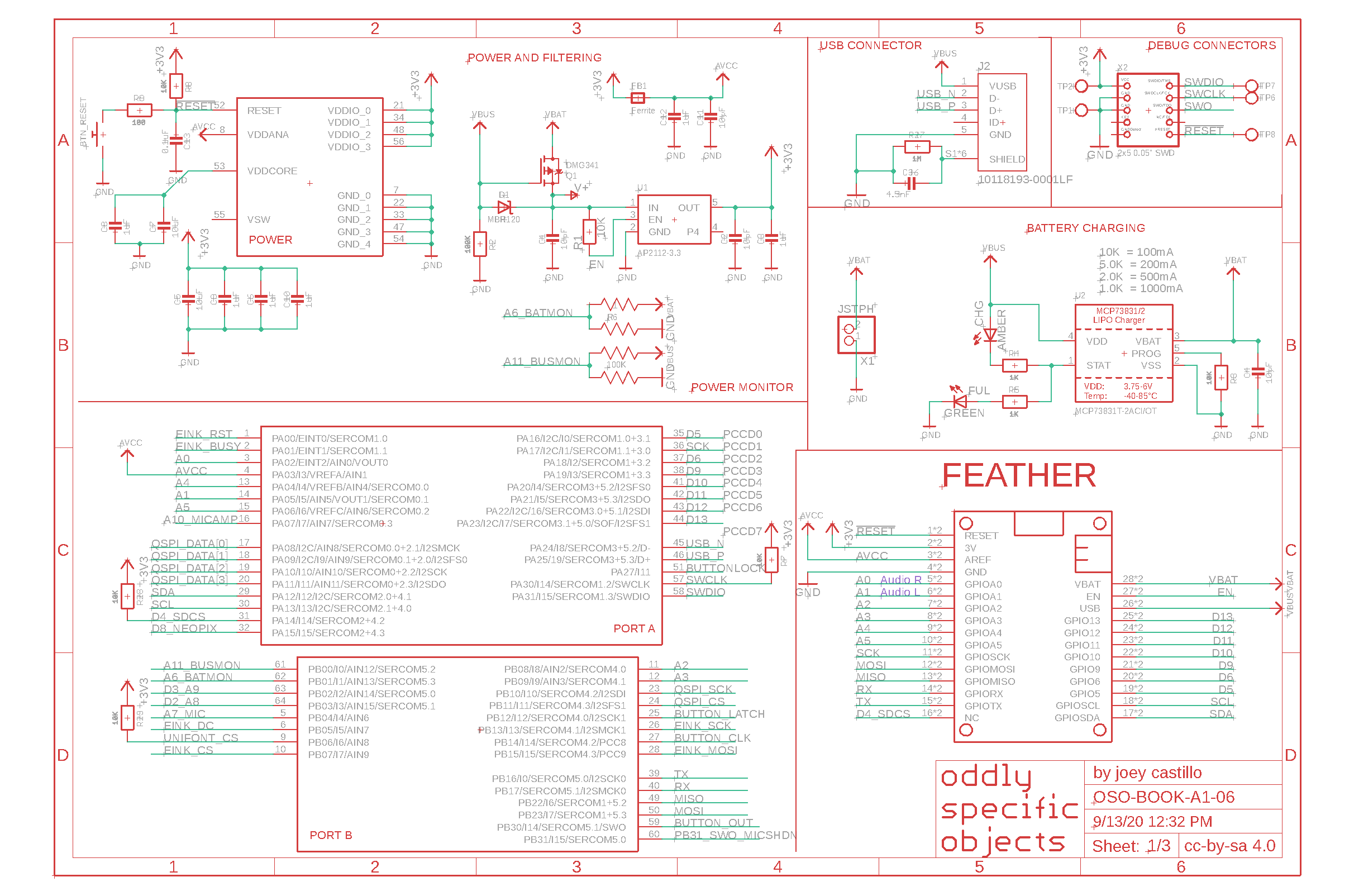The height and width of the screenshot is (896, 1354).
Task: Click the "POWER MONITOR" label
Action: coord(742,387)
